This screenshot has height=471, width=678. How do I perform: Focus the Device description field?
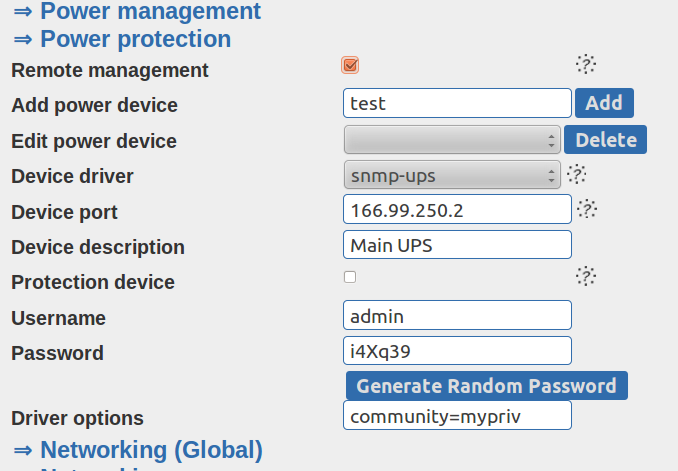[457, 245]
